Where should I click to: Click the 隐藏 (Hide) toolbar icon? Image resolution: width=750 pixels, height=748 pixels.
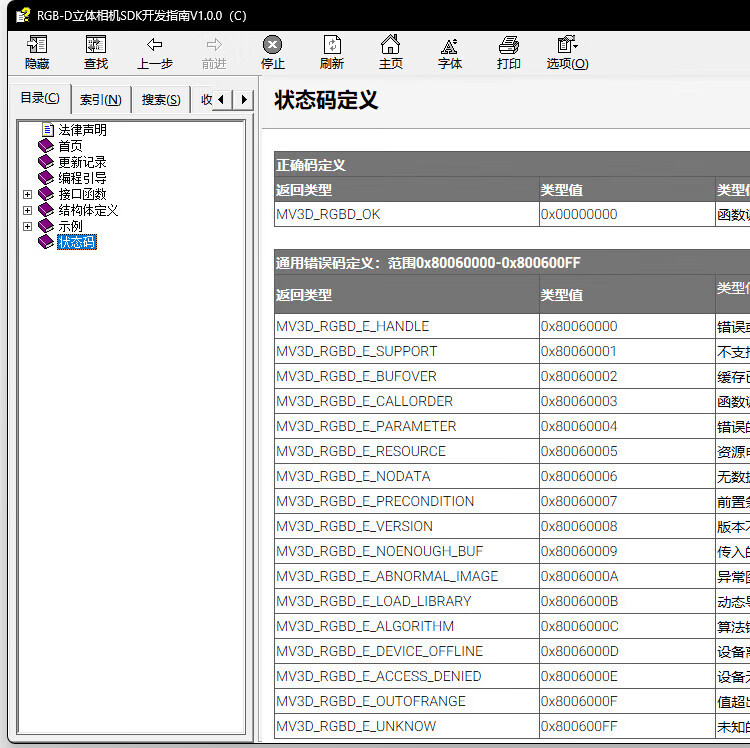click(x=37, y=46)
